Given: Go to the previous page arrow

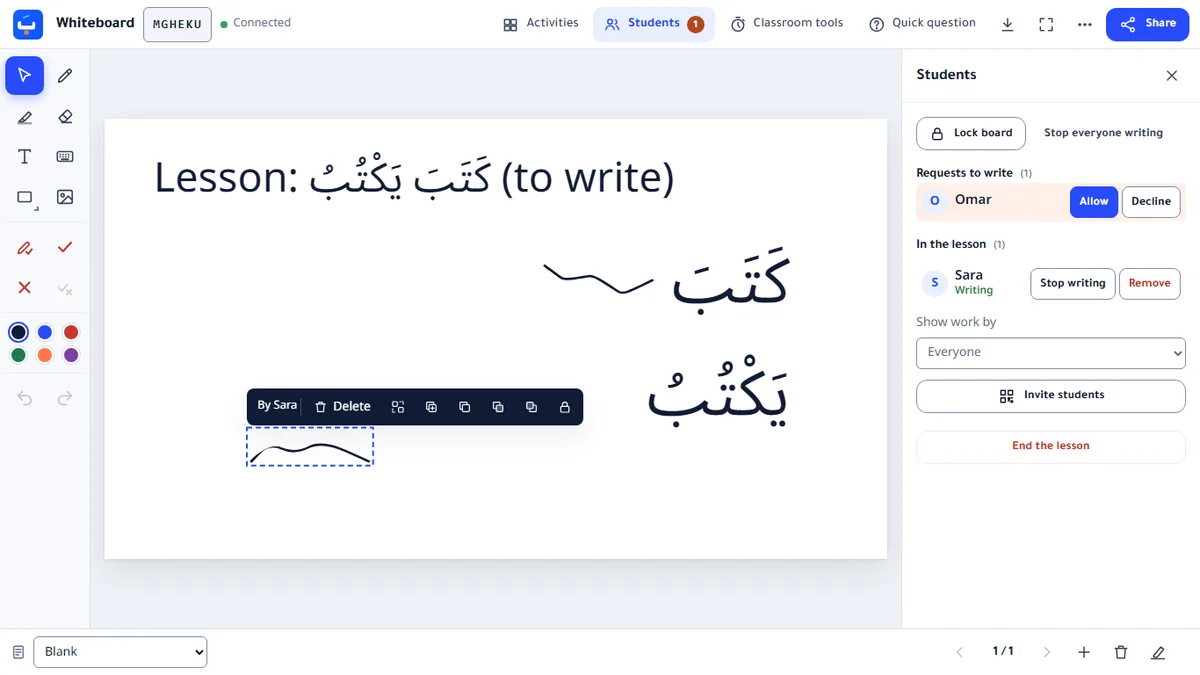Looking at the screenshot, I should [960, 652].
